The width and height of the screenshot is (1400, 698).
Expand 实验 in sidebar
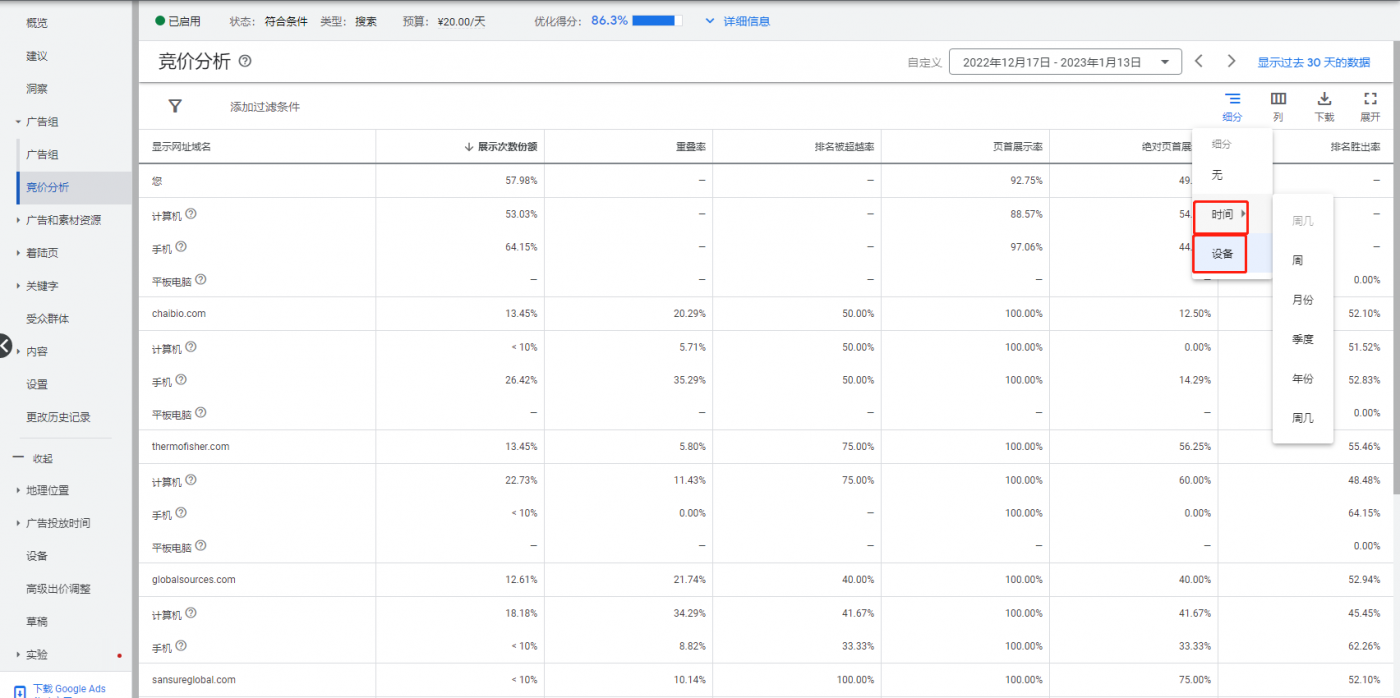click(x=18, y=655)
